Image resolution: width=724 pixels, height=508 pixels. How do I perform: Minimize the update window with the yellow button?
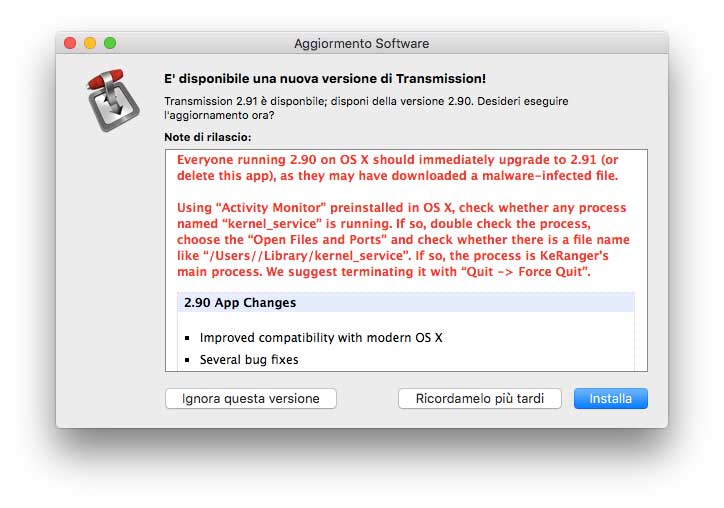pyautogui.click(x=90, y=43)
